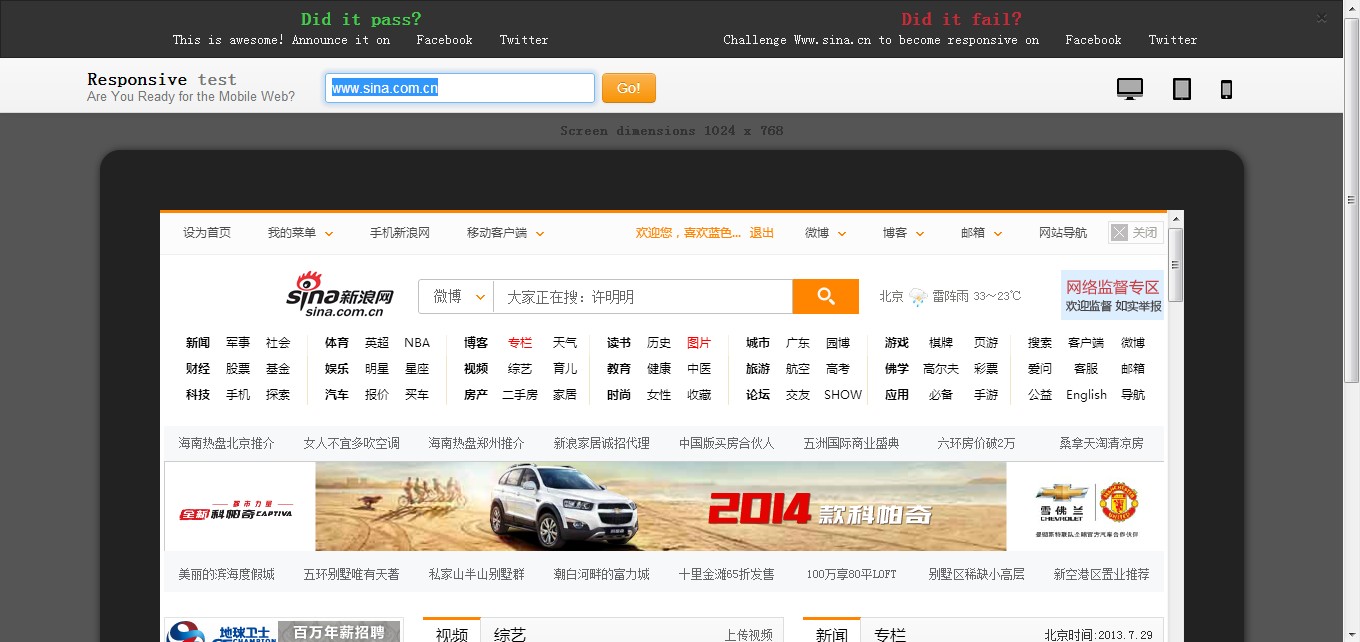Screen dimensions: 1360x642
Task: Switch to mobile phone preview icon
Action: 1226,89
